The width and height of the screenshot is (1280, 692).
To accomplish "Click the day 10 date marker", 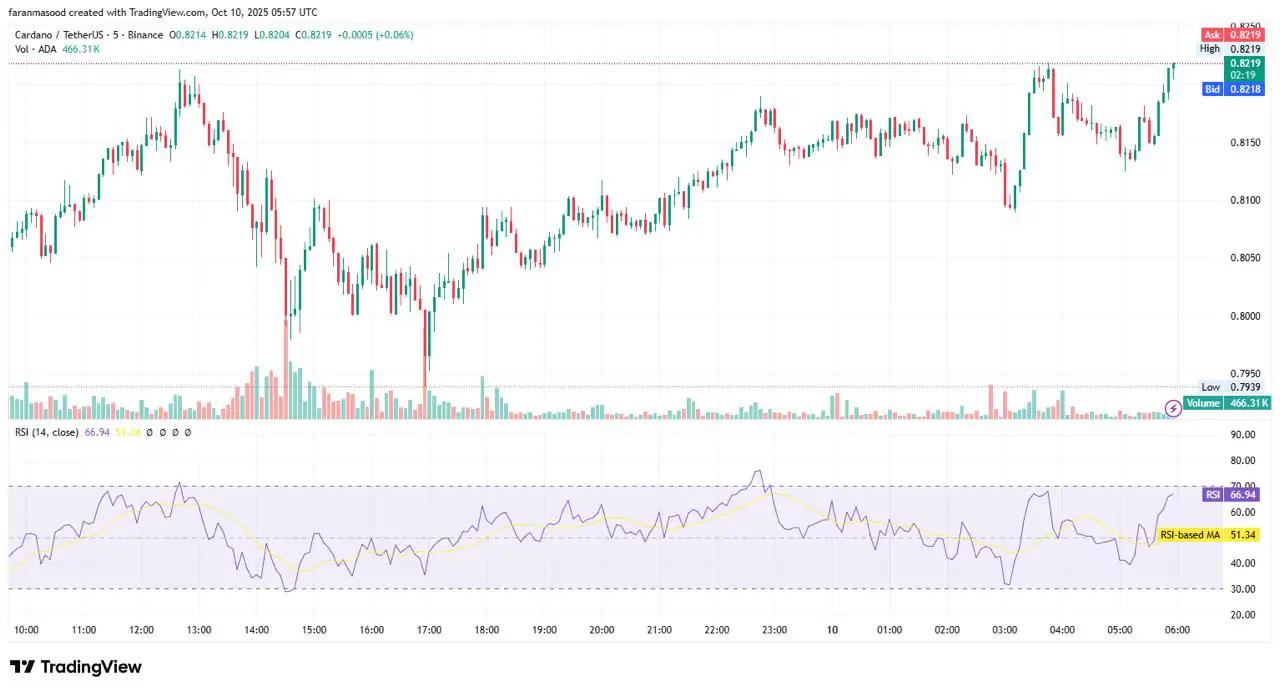I will pos(832,630).
